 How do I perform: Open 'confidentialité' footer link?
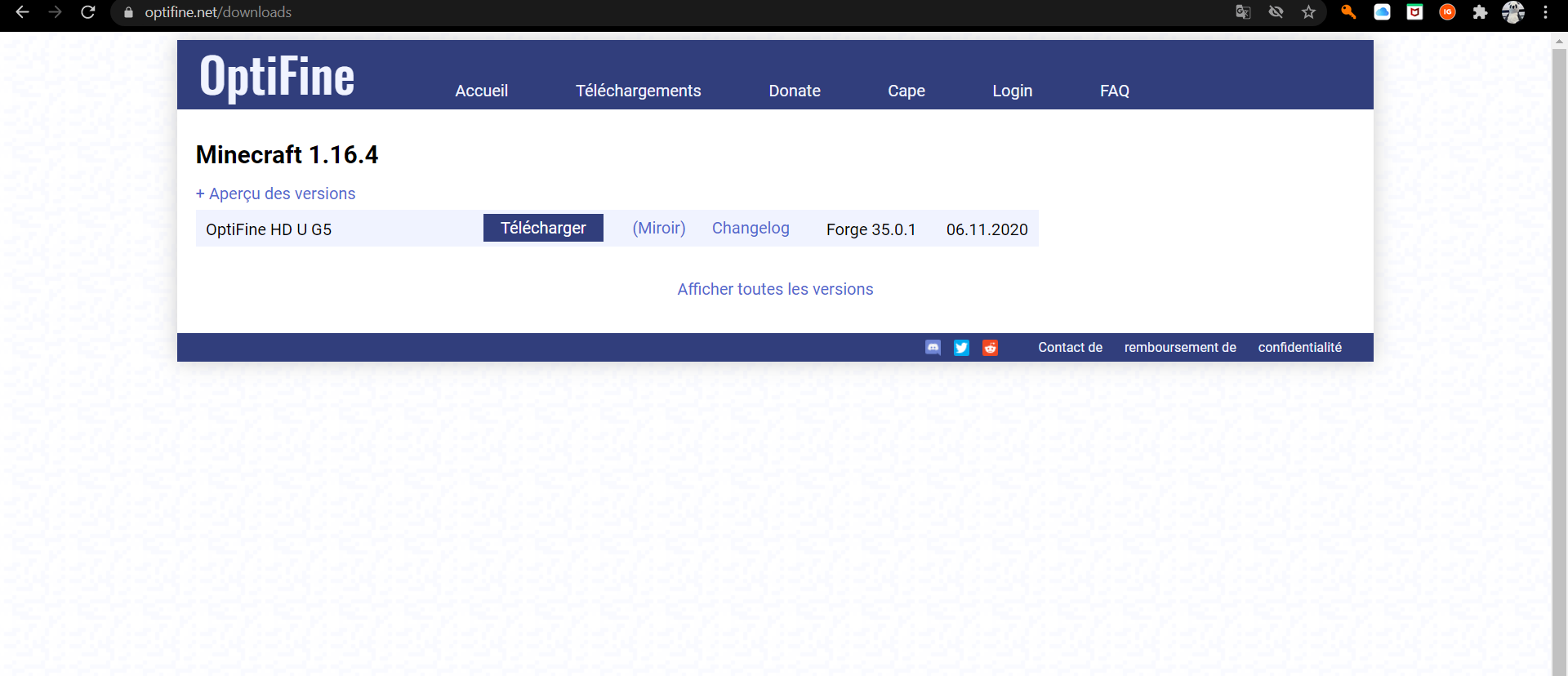(x=1299, y=347)
